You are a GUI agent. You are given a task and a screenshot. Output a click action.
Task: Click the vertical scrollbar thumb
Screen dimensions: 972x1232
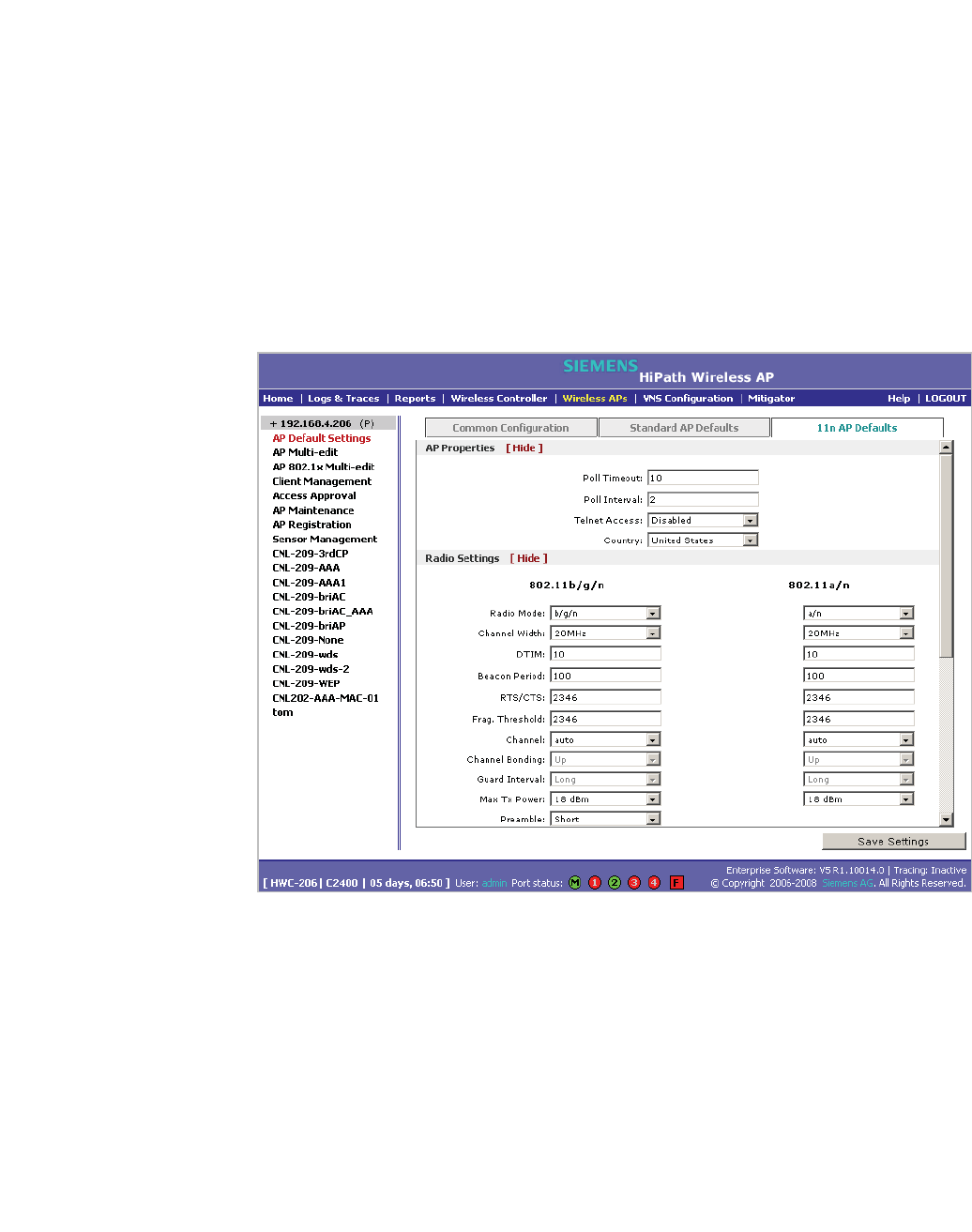pos(947,556)
